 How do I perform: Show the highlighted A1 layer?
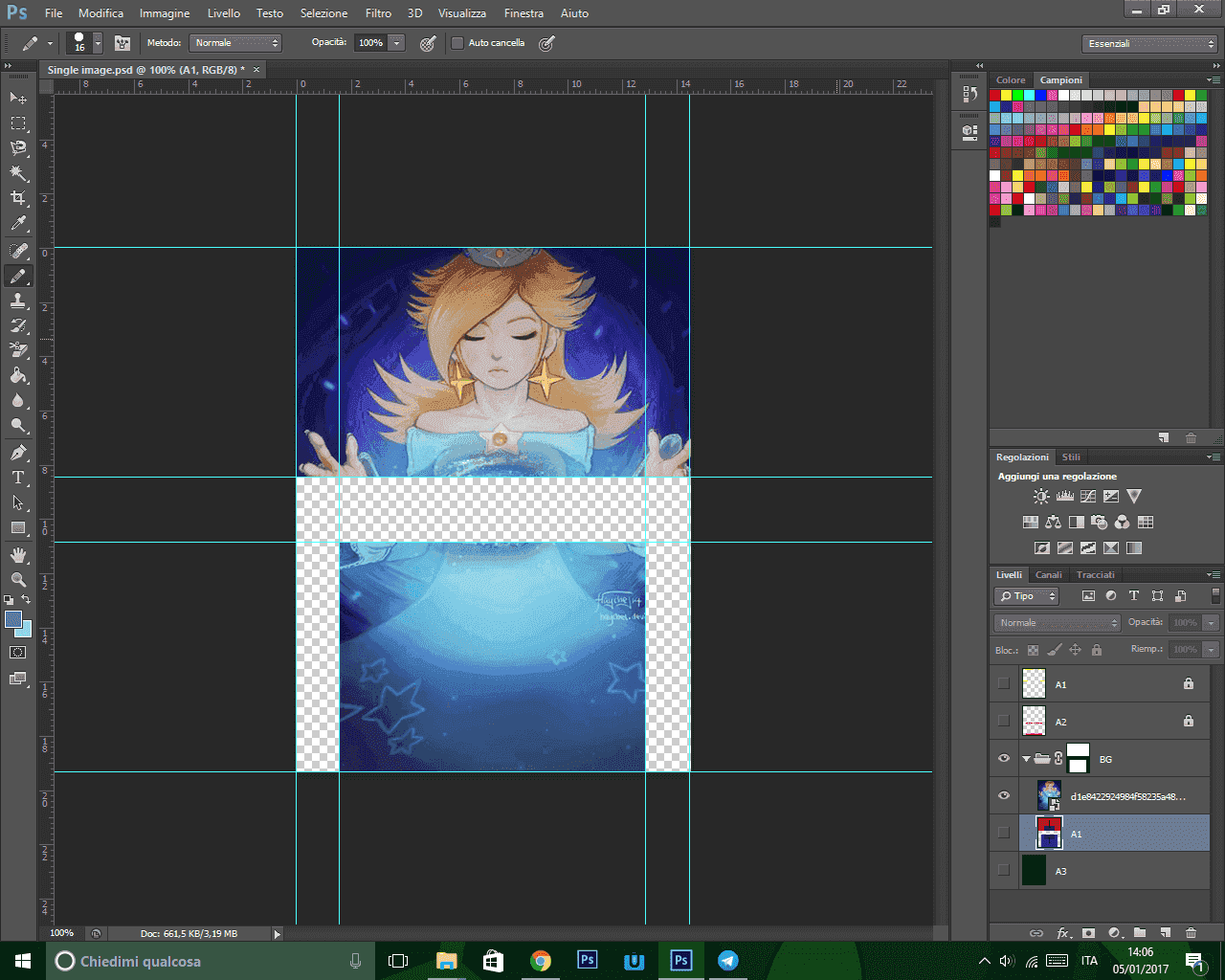click(x=1004, y=834)
